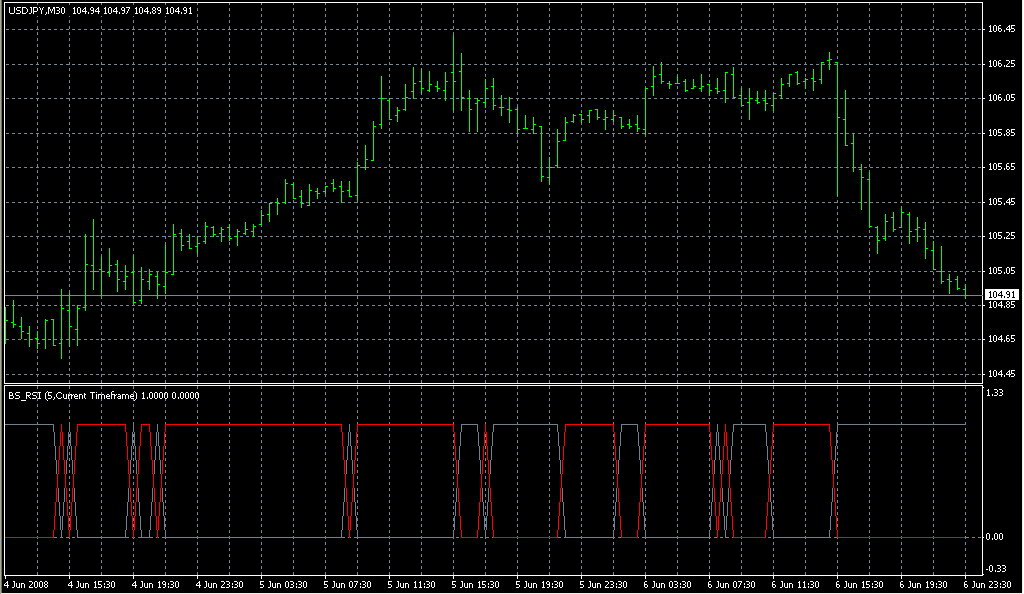Click price level 105.25 on the price scale
Screen dimensions: 1024x594
point(1002,236)
